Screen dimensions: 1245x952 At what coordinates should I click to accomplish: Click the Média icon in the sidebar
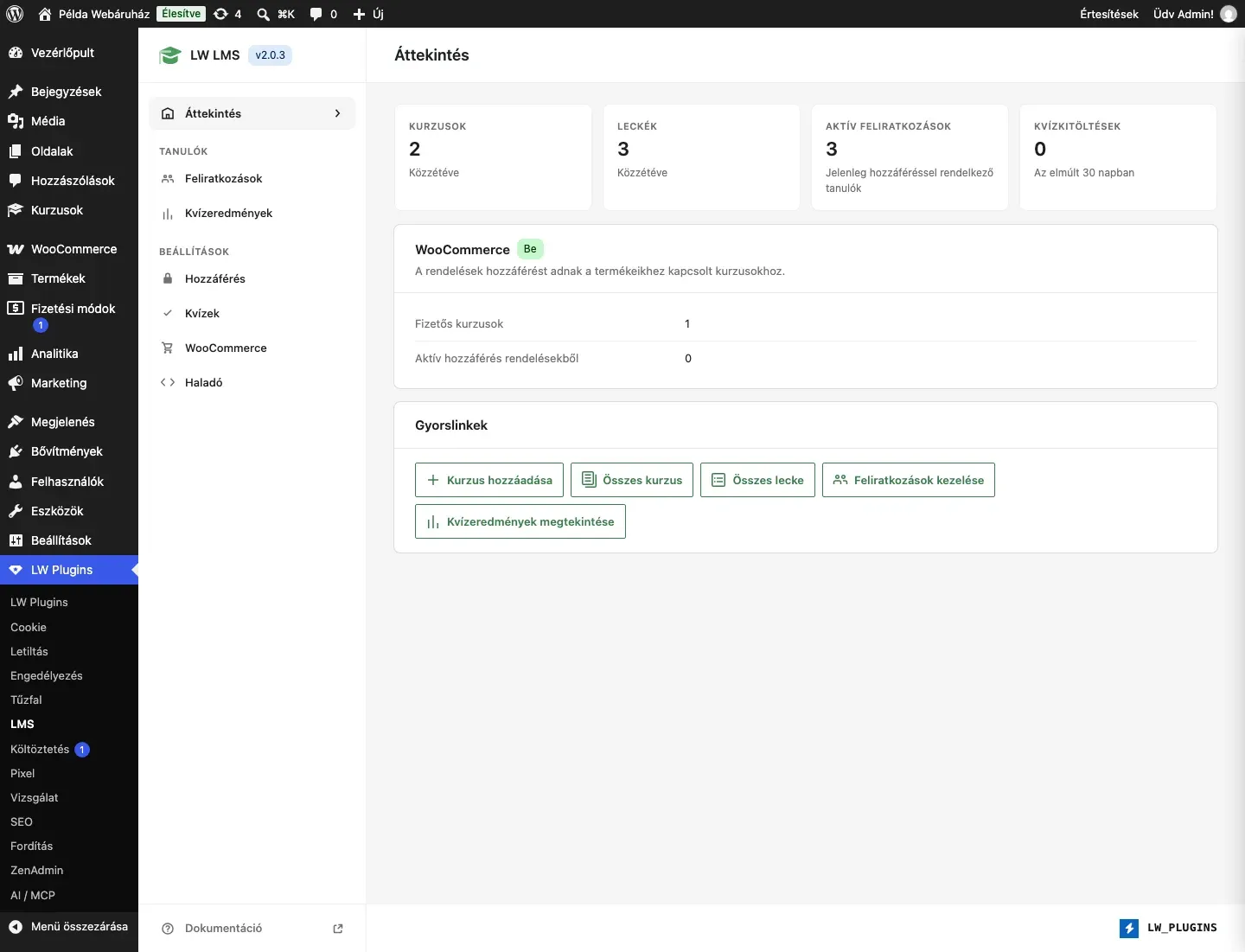click(x=16, y=121)
